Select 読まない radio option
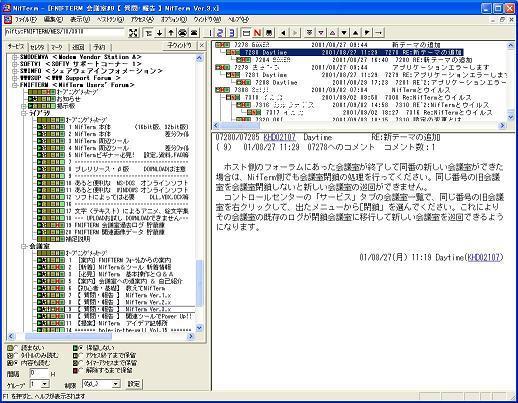 (x=16, y=348)
